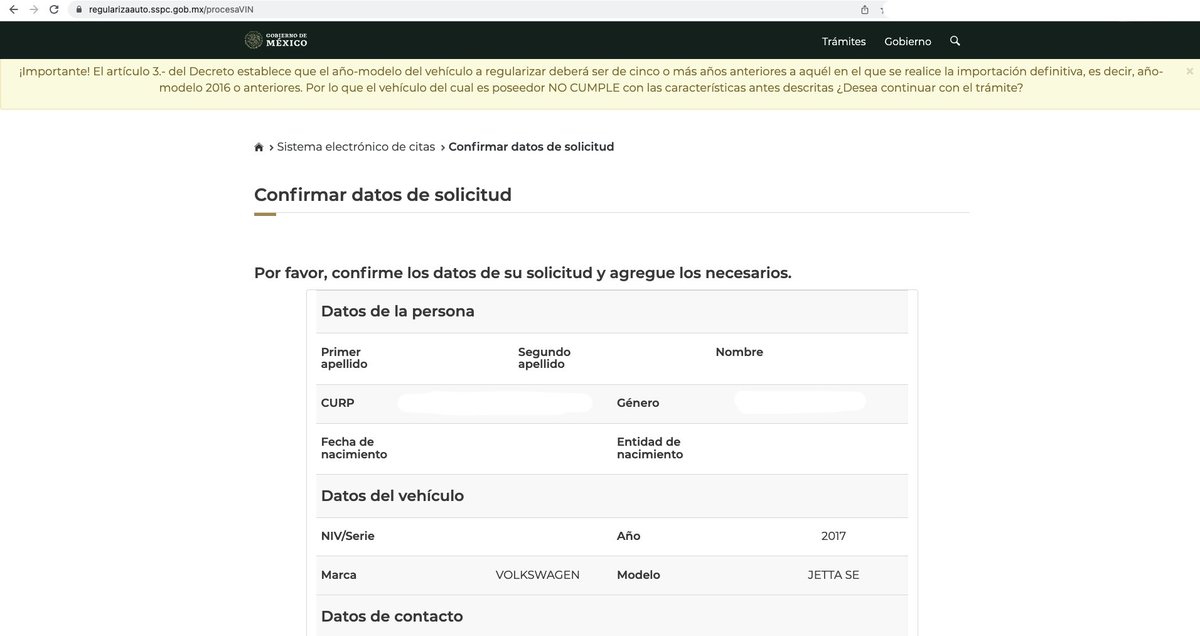
Task: Click the Nombre label
Action: pyautogui.click(x=739, y=352)
